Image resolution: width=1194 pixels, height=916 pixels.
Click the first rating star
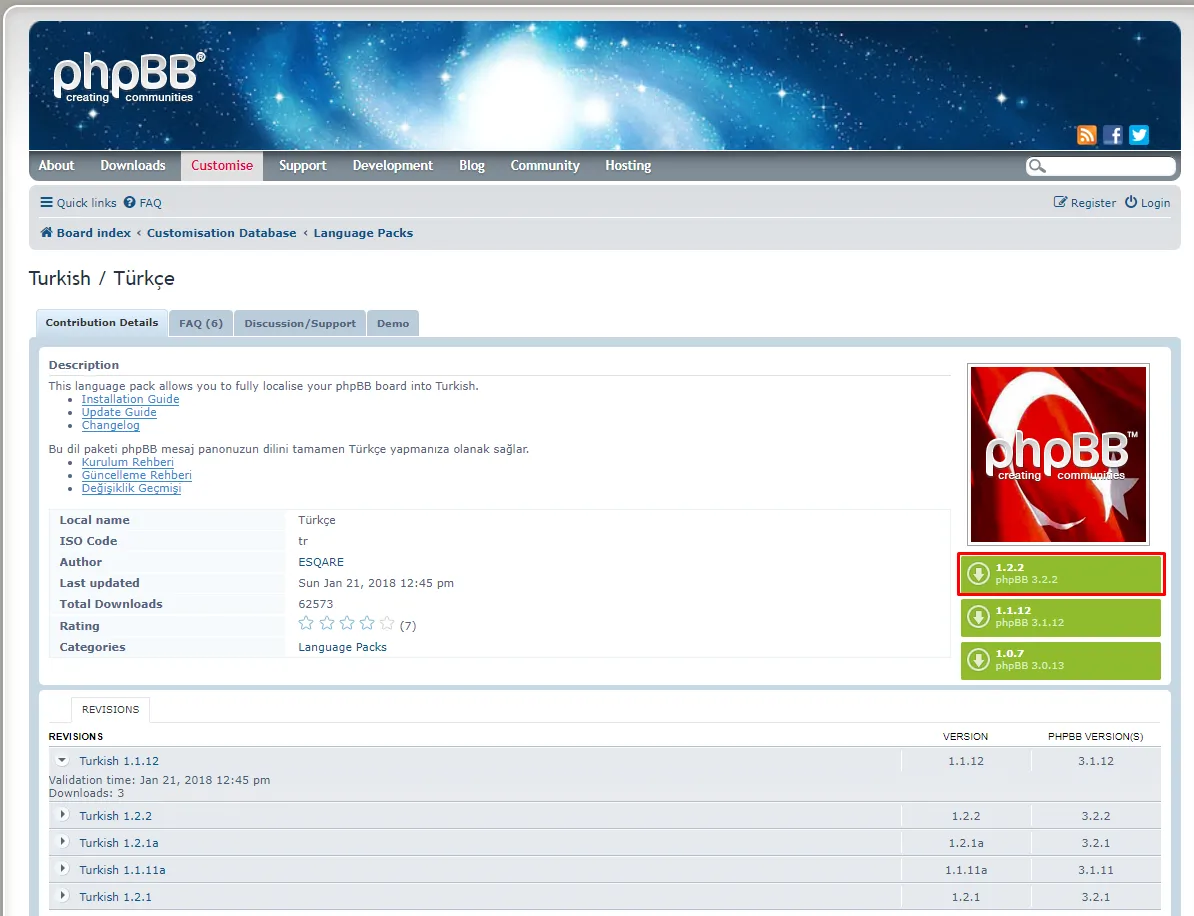(x=306, y=624)
